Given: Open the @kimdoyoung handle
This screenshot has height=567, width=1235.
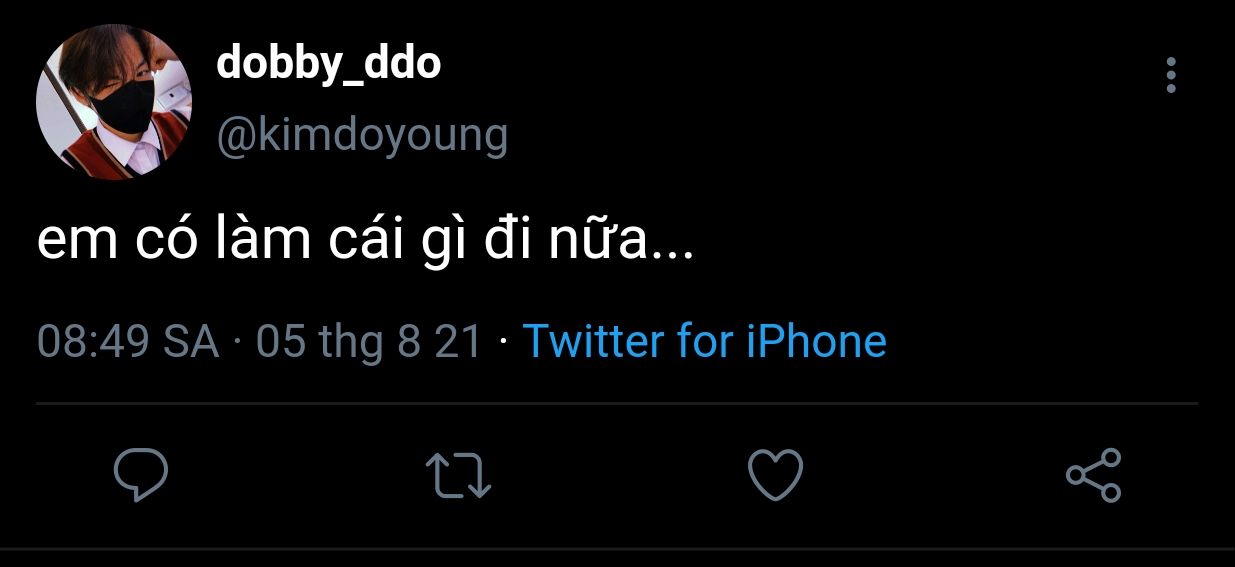Looking at the screenshot, I should tap(362, 134).
